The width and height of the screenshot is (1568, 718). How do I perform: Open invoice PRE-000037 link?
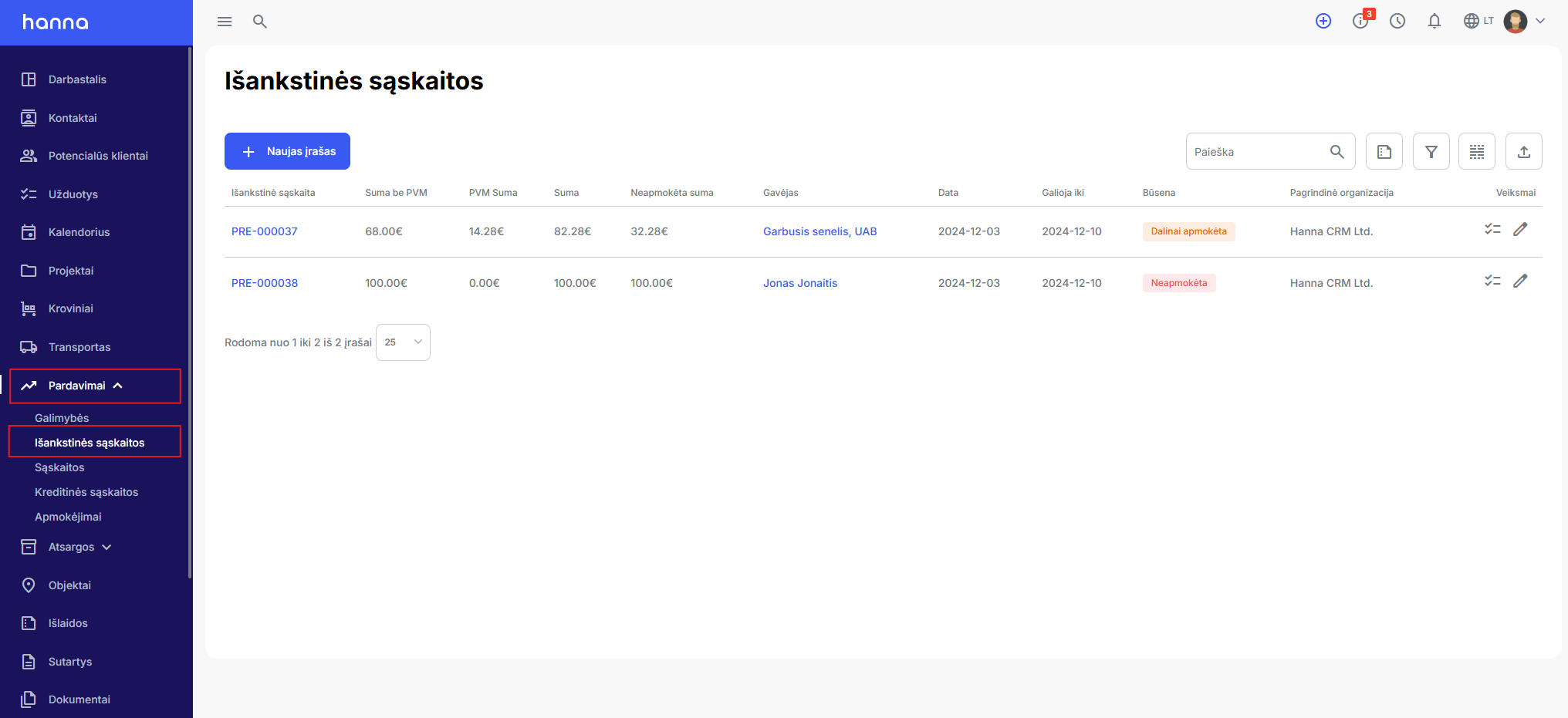(x=265, y=231)
